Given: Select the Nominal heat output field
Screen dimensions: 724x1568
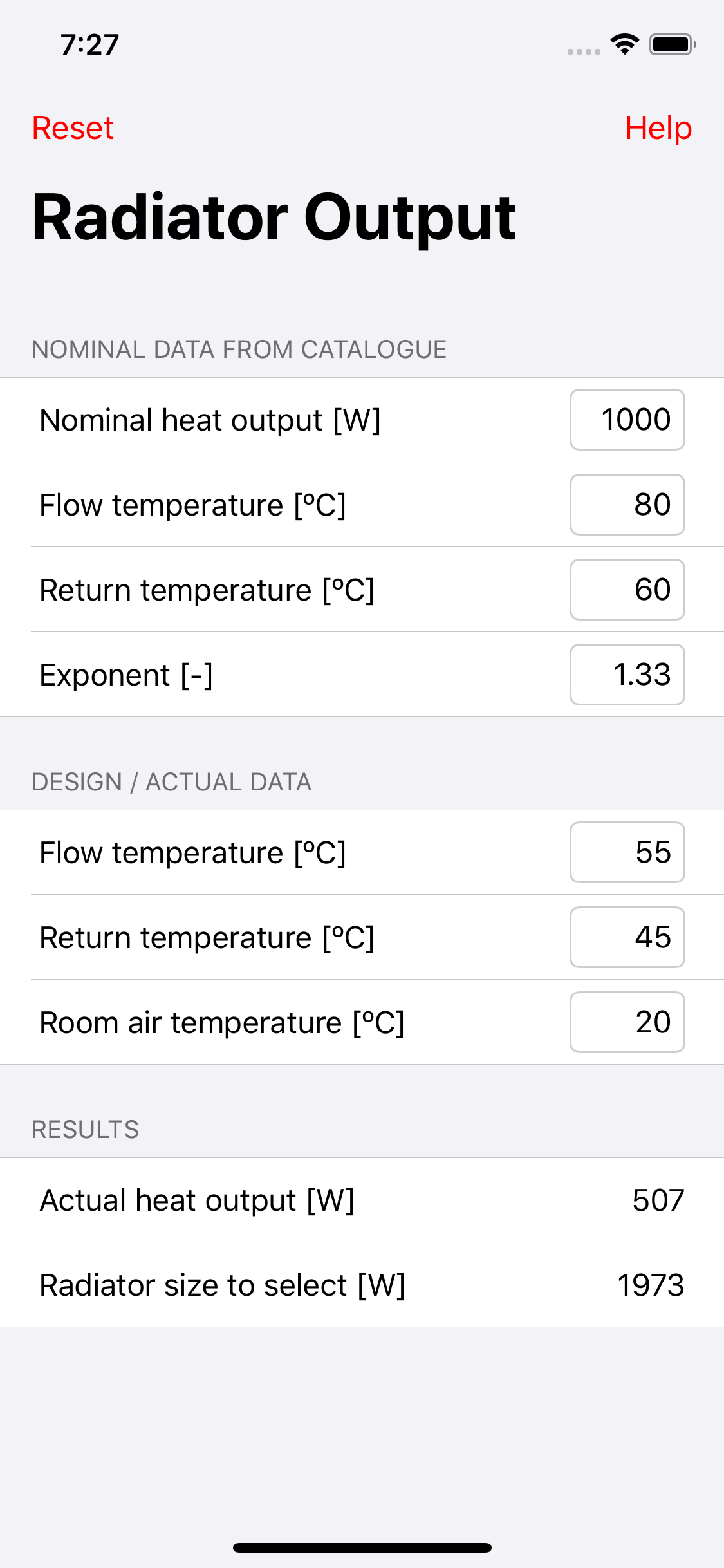Looking at the screenshot, I should coord(627,420).
